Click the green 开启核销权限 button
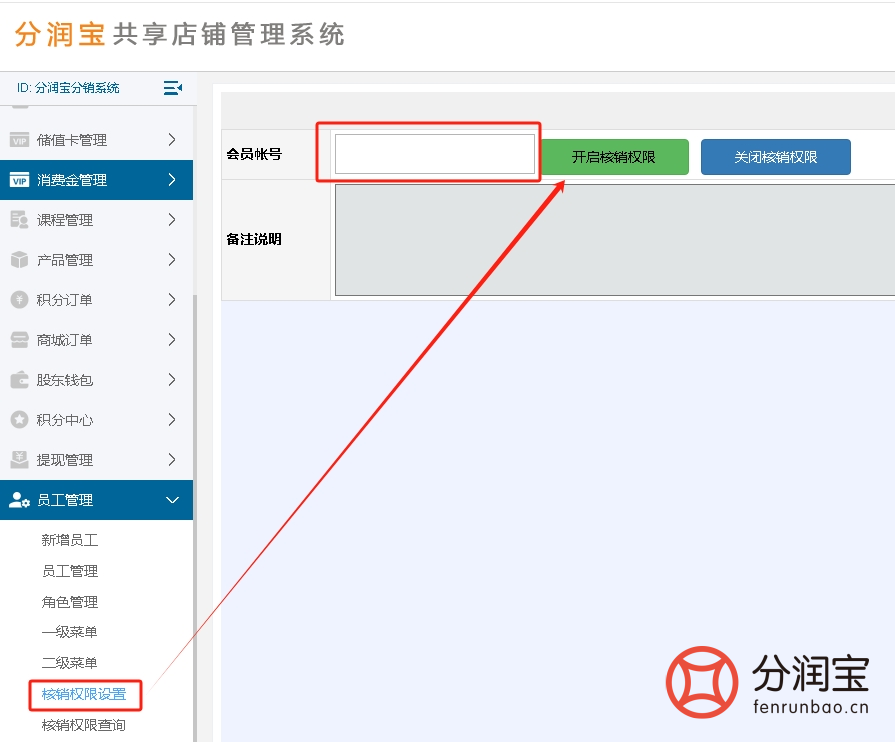Screen dimensions: 895x742 pyautogui.click(x=615, y=157)
